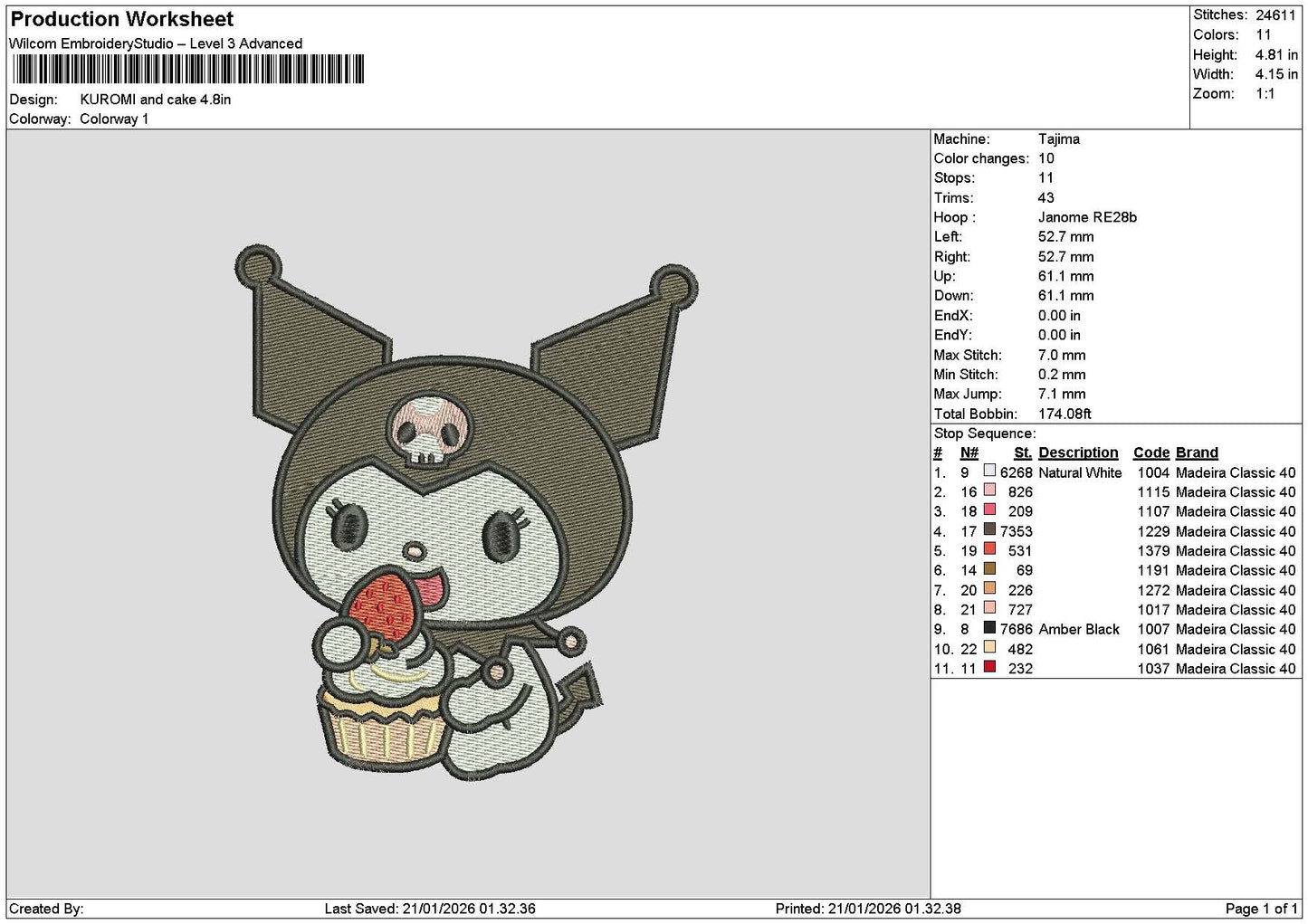The height and width of the screenshot is (924, 1308).
Task: Click the 'Amber Black' description text
Action: [x=1079, y=629]
